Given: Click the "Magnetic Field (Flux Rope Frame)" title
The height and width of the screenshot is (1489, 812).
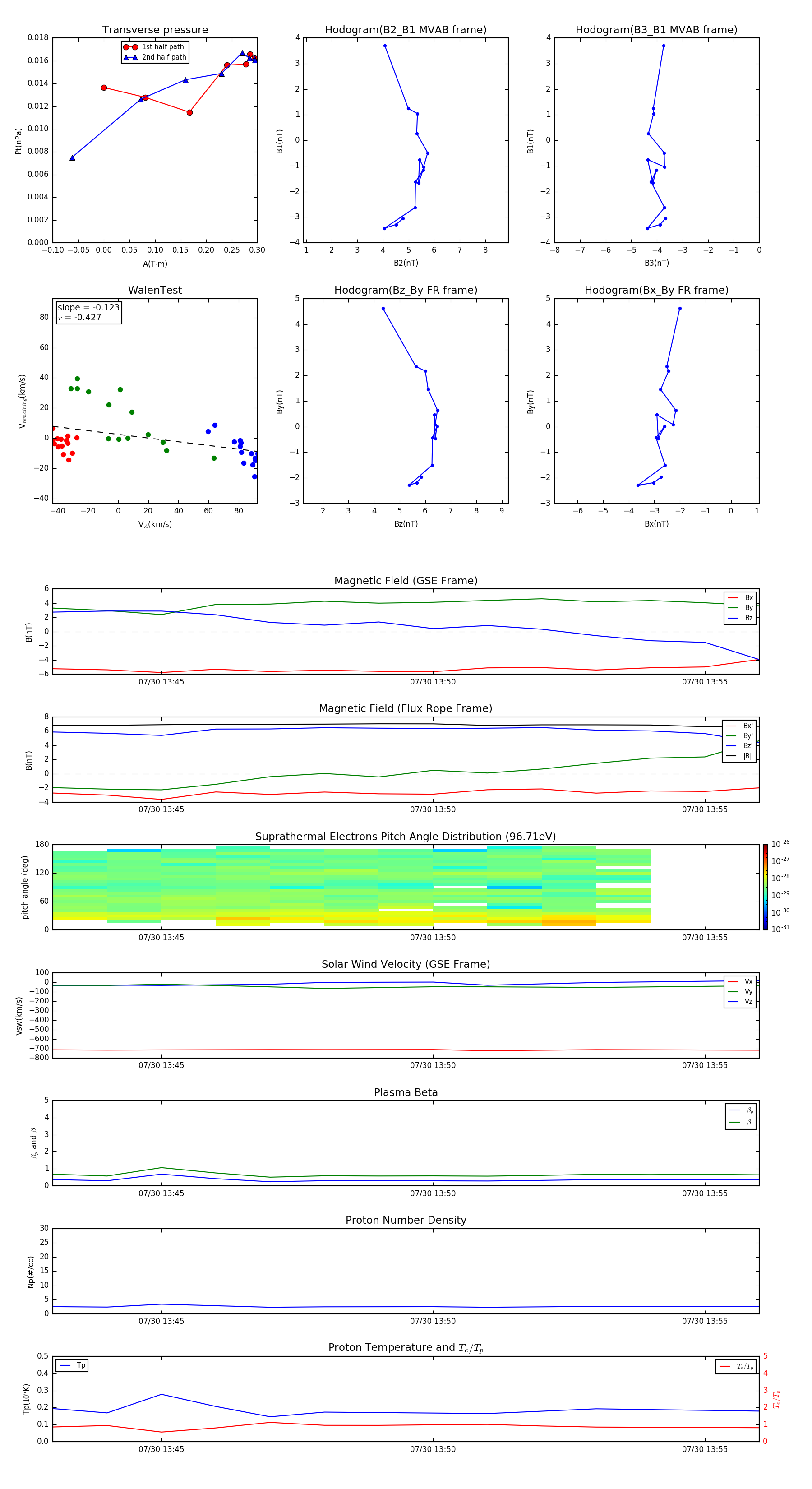Looking at the screenshot, I should pos(406,709).
